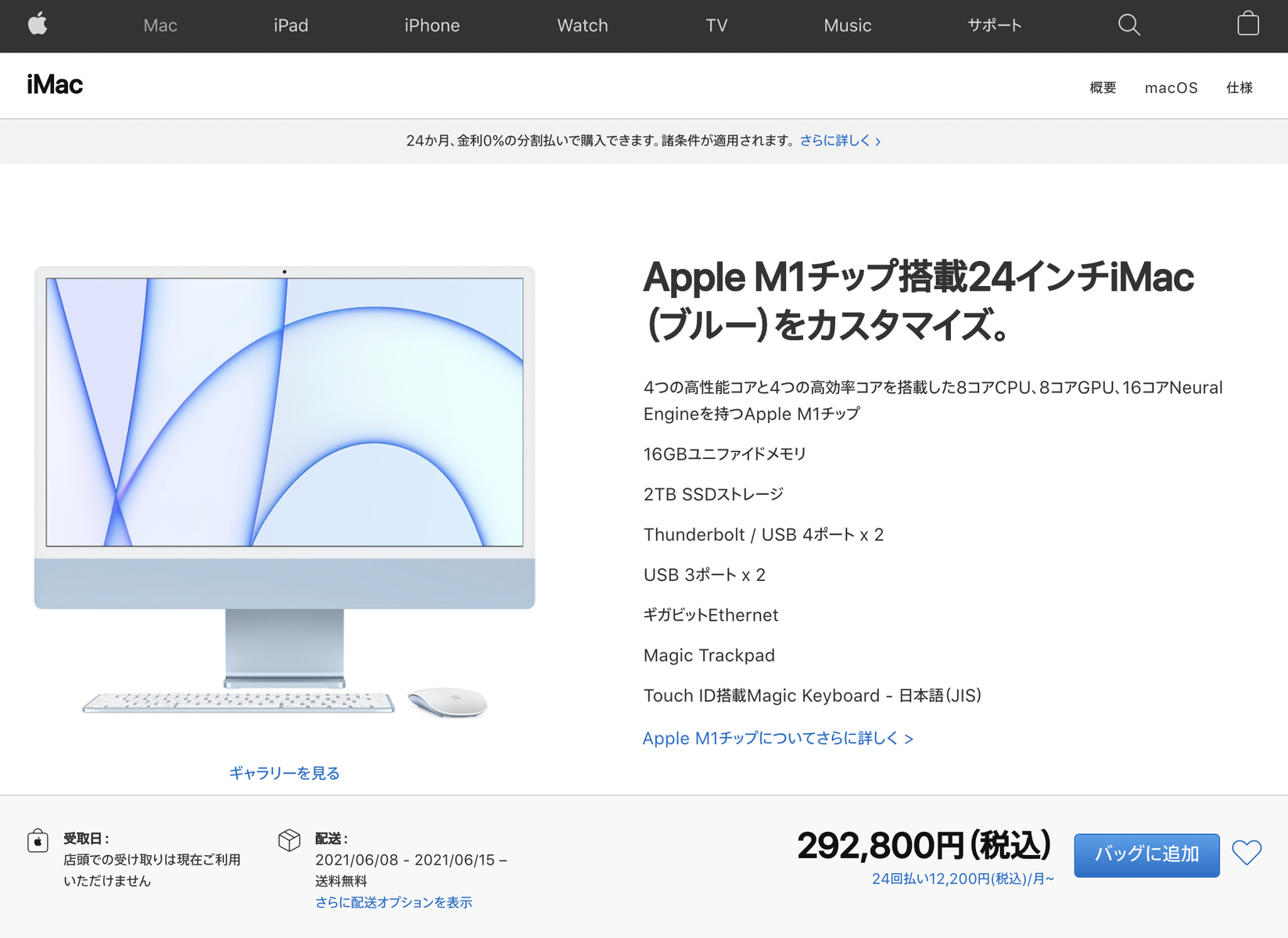1288x938 pixels.
Task: Click the Apple M1チップ搭載24インチiMac heading
Action: coord(918,301)
